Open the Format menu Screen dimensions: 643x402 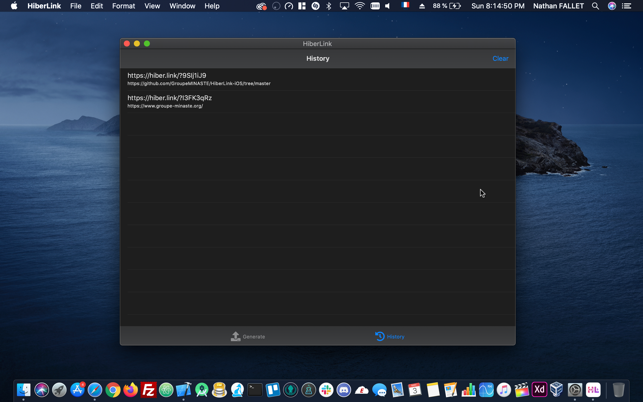(123, 6)
